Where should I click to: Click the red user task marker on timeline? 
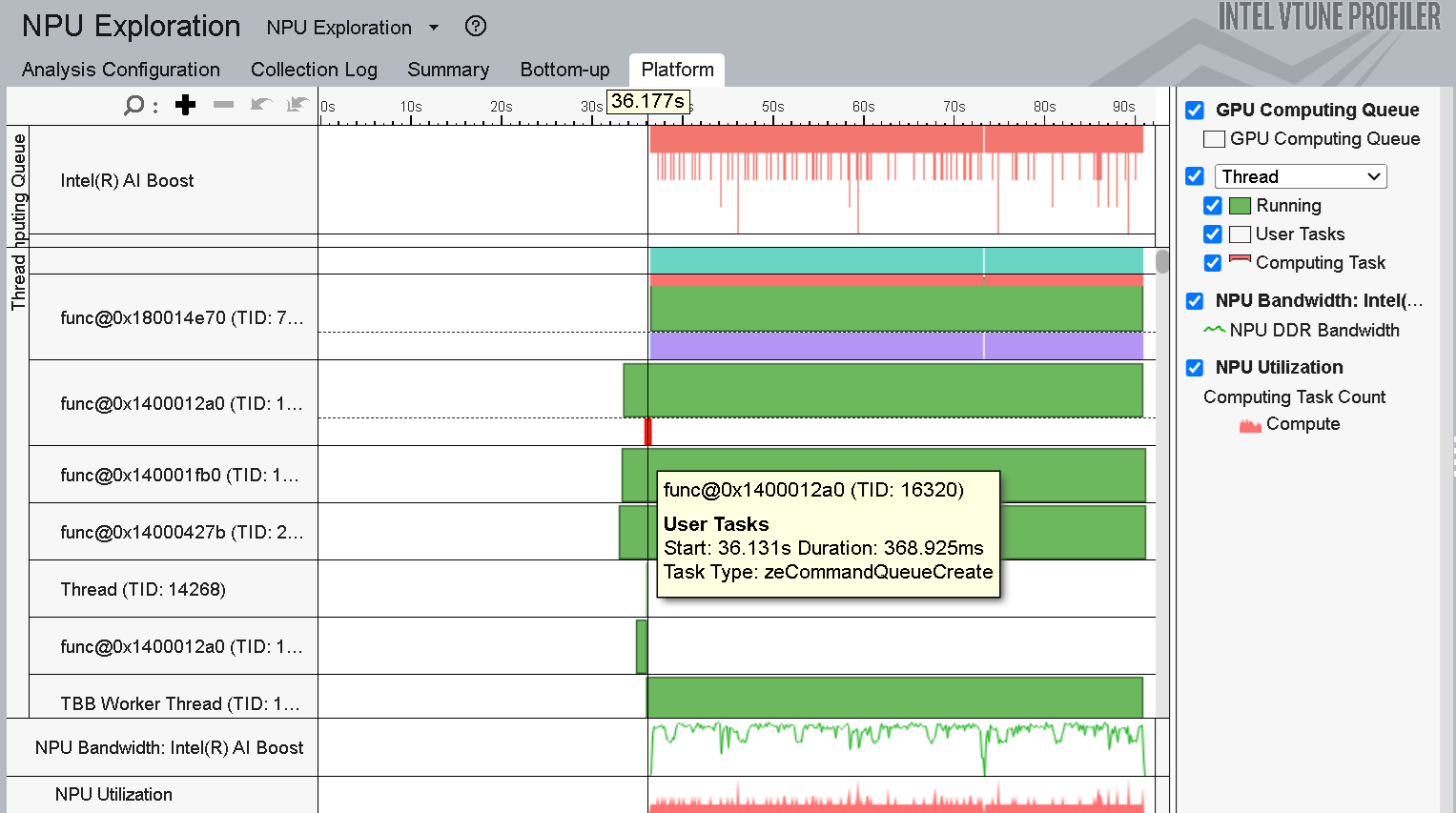[x=648, y=432]
